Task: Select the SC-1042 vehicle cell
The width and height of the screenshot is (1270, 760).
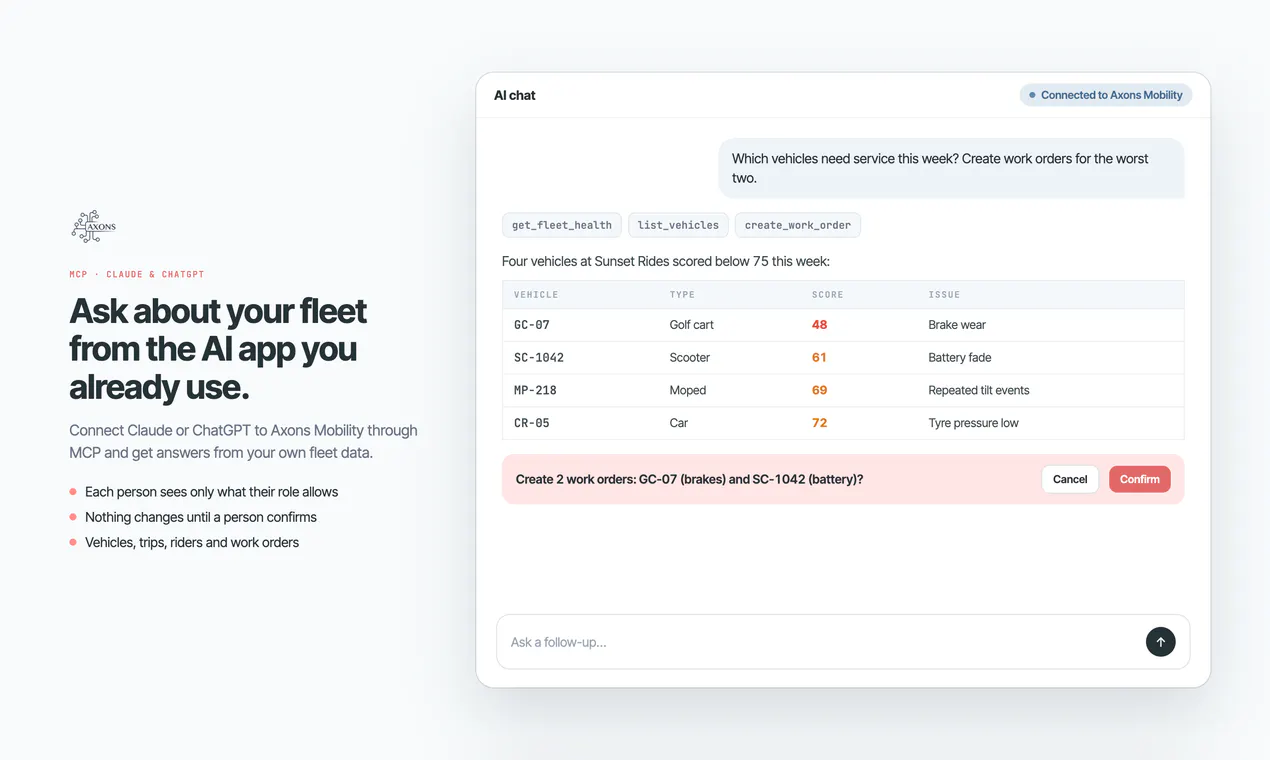Action: point(538,357)
